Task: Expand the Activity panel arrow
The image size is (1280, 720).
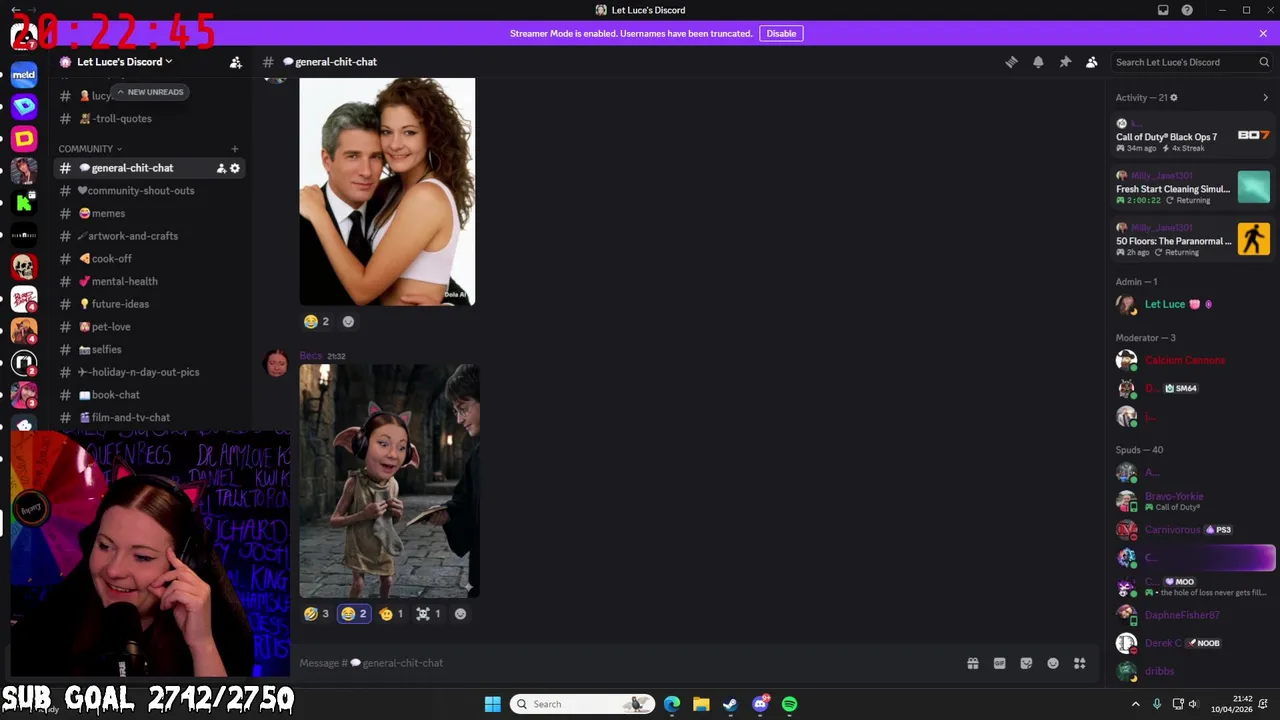Action: point(1265,98)
